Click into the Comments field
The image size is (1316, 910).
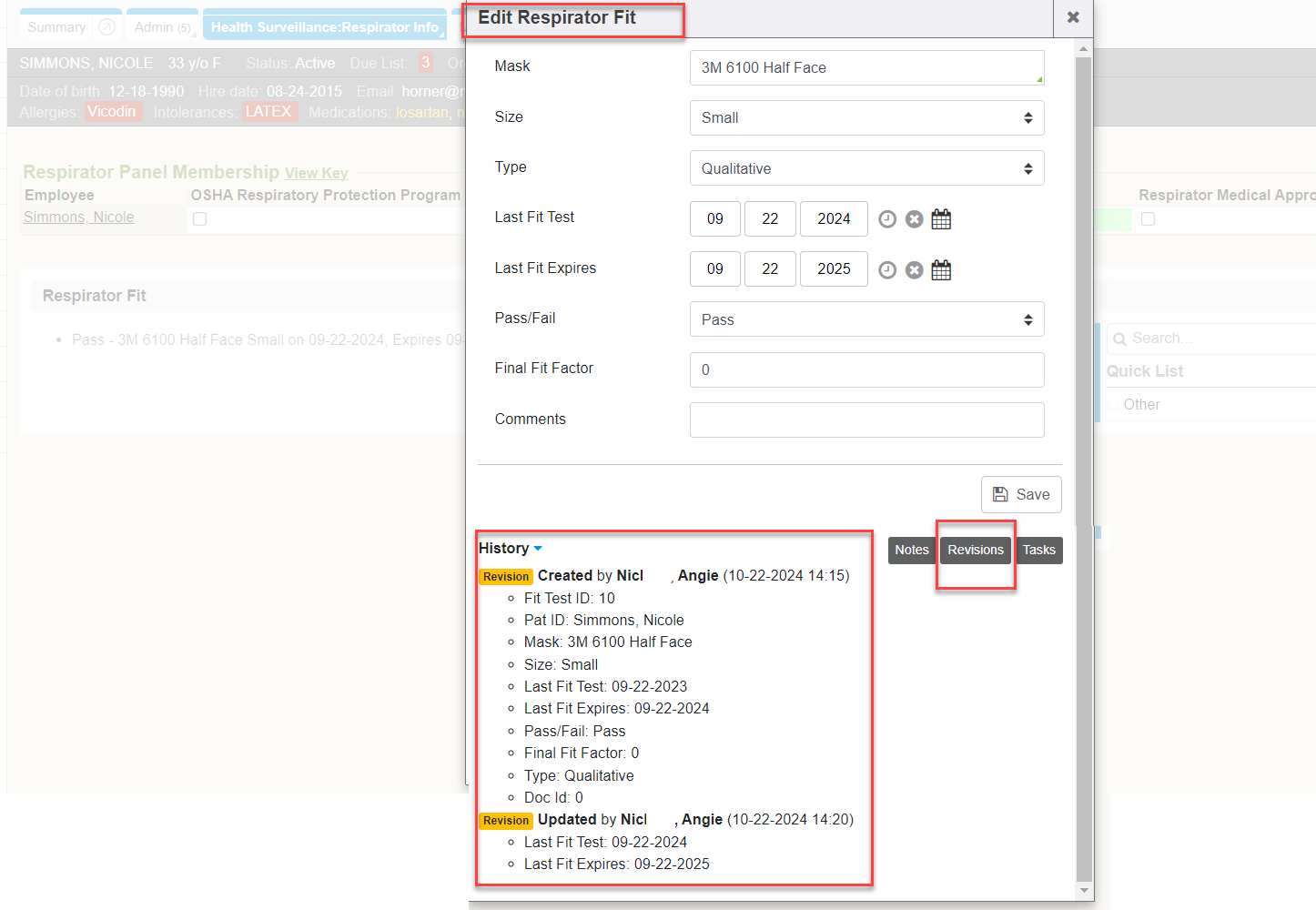pos(866,420)
